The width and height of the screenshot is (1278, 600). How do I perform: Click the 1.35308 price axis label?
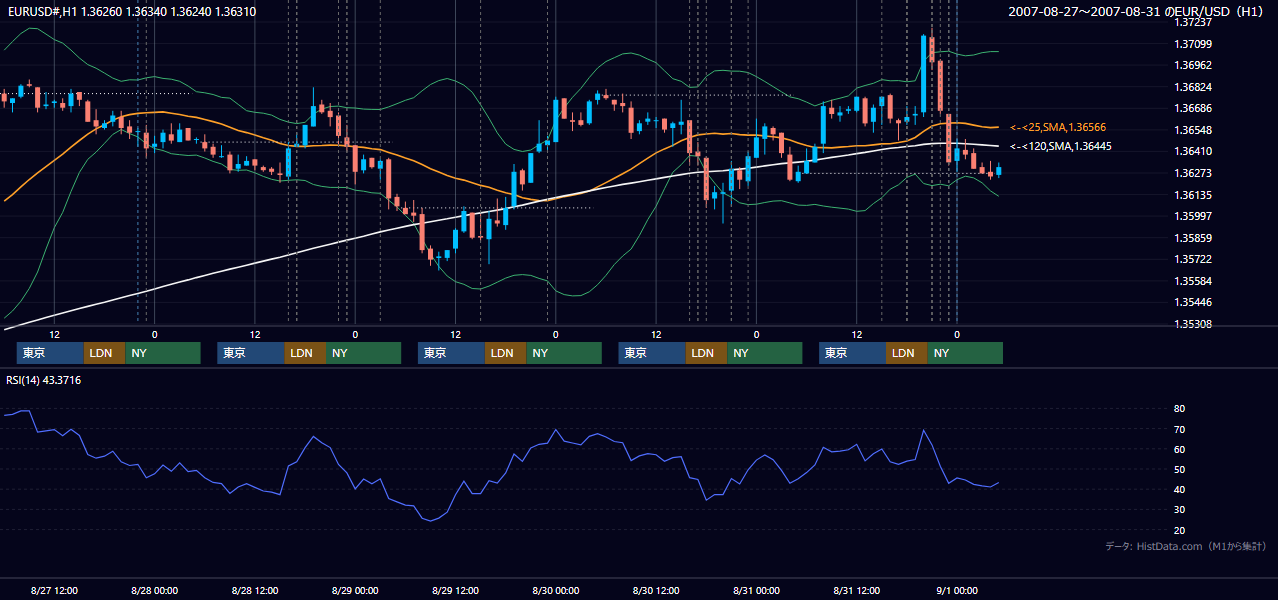point(1194,324)
